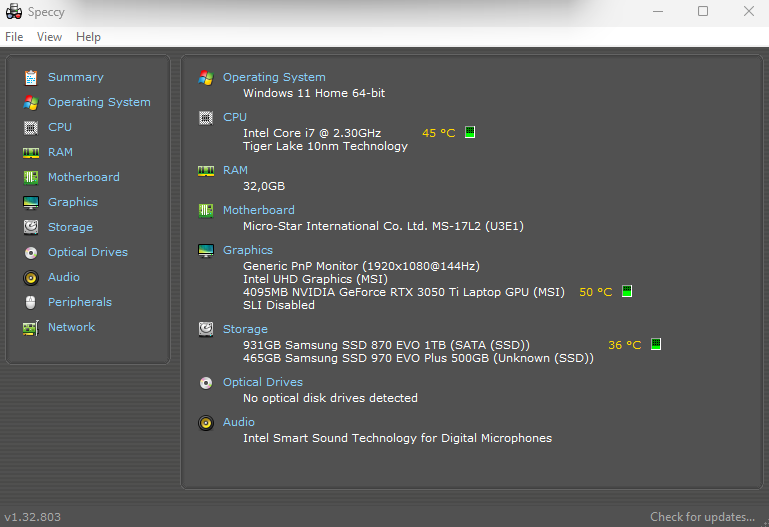
Task: Click the Storage hard drive icon in sidebar
Action: tap(31, 227)
